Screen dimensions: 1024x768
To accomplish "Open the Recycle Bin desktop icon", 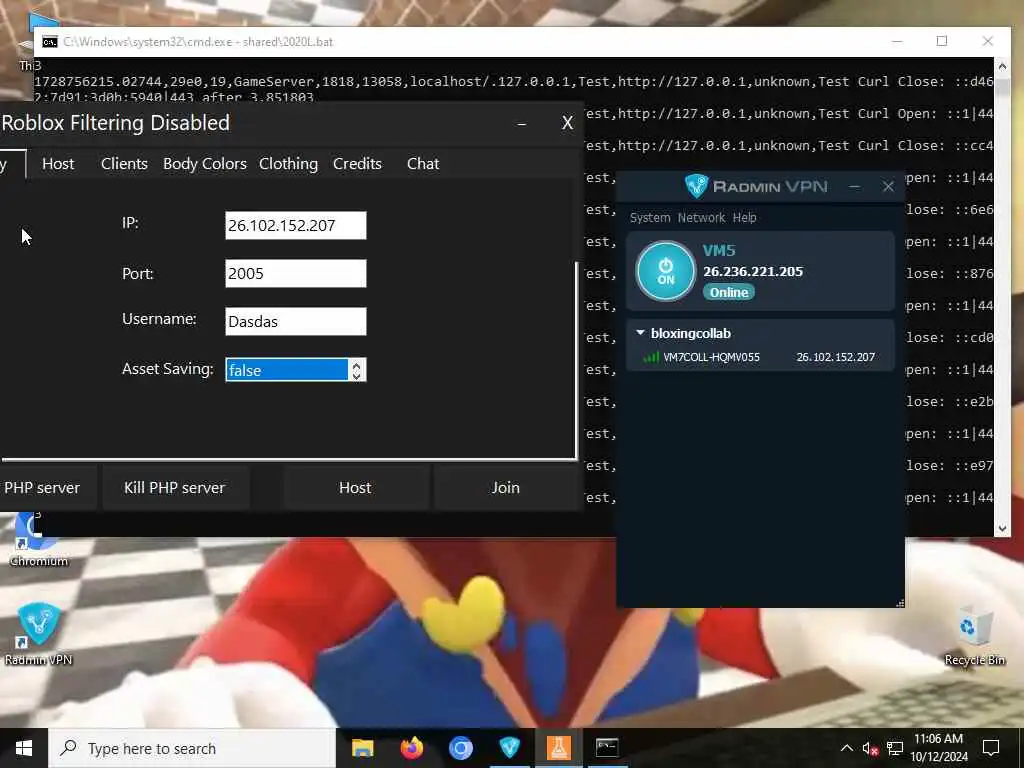I will (x=974, y=635).
